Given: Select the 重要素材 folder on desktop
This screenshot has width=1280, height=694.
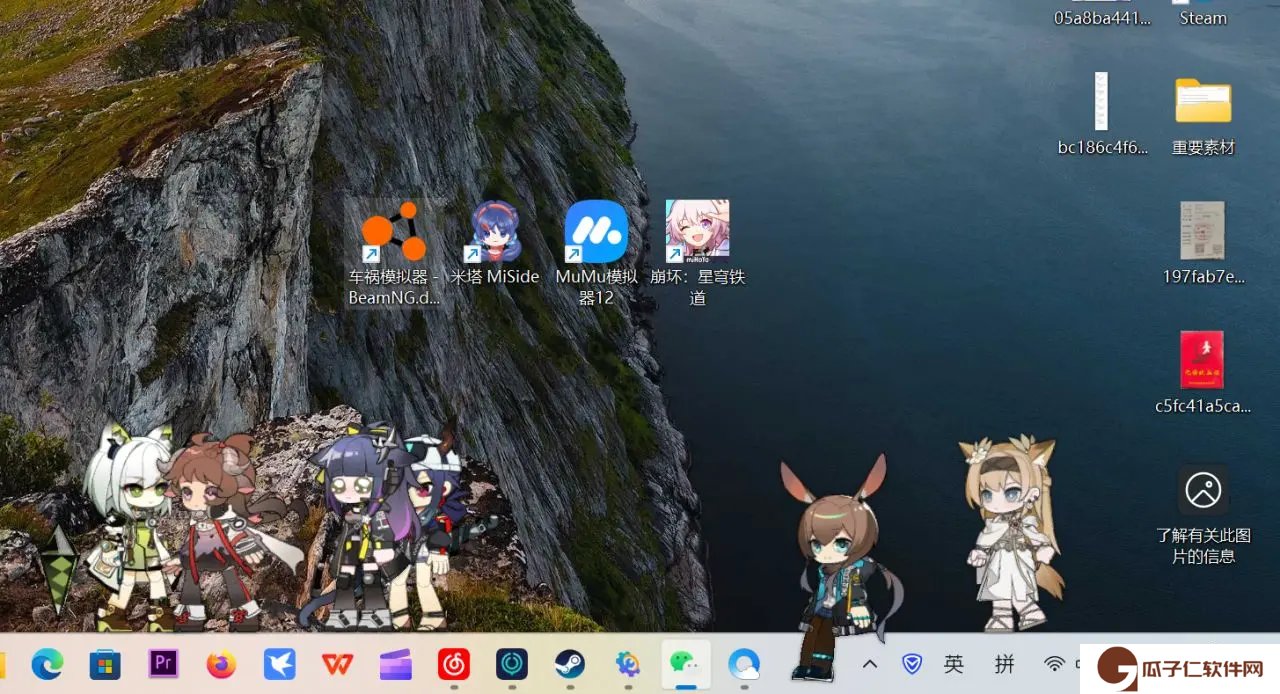Looking at the screenshot, I should [1203, 115].
